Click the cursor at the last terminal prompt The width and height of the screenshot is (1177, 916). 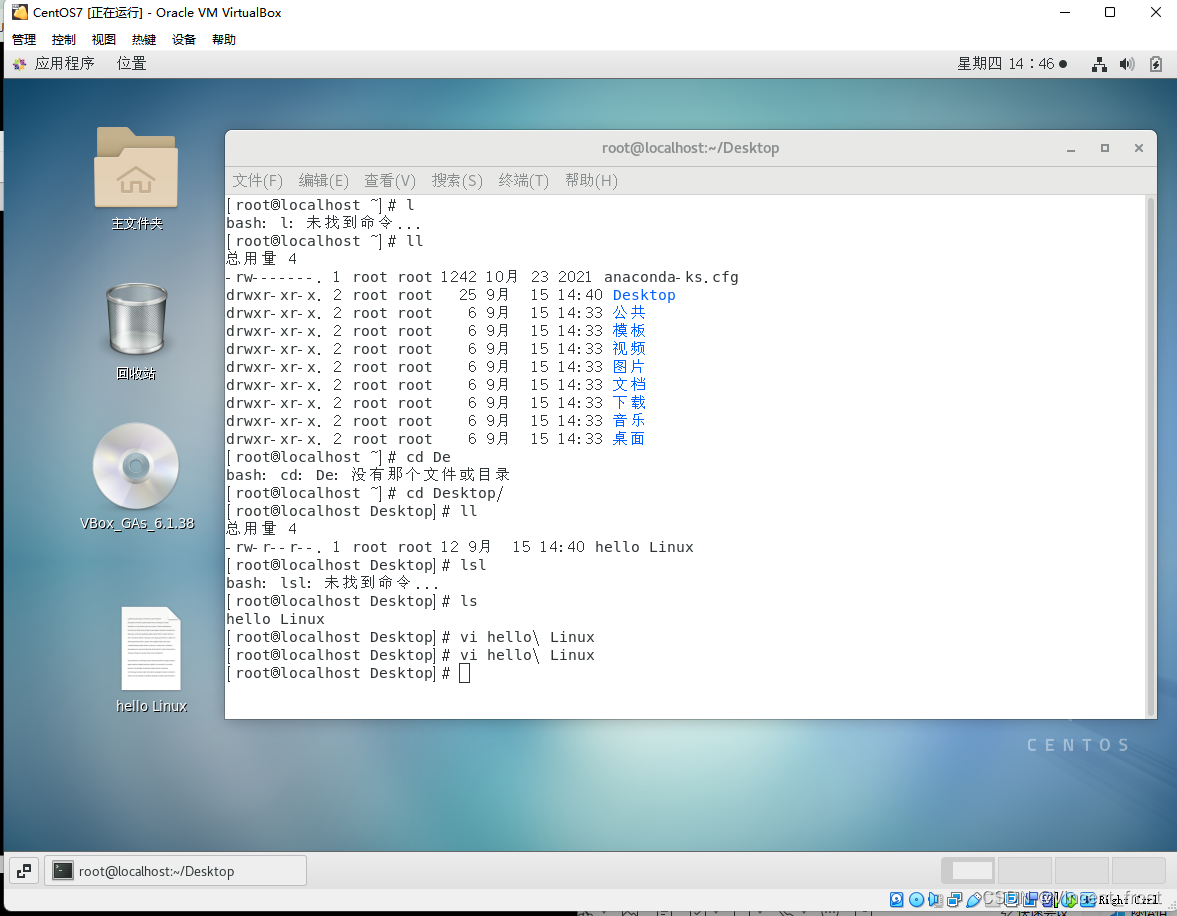click(465, 673)
